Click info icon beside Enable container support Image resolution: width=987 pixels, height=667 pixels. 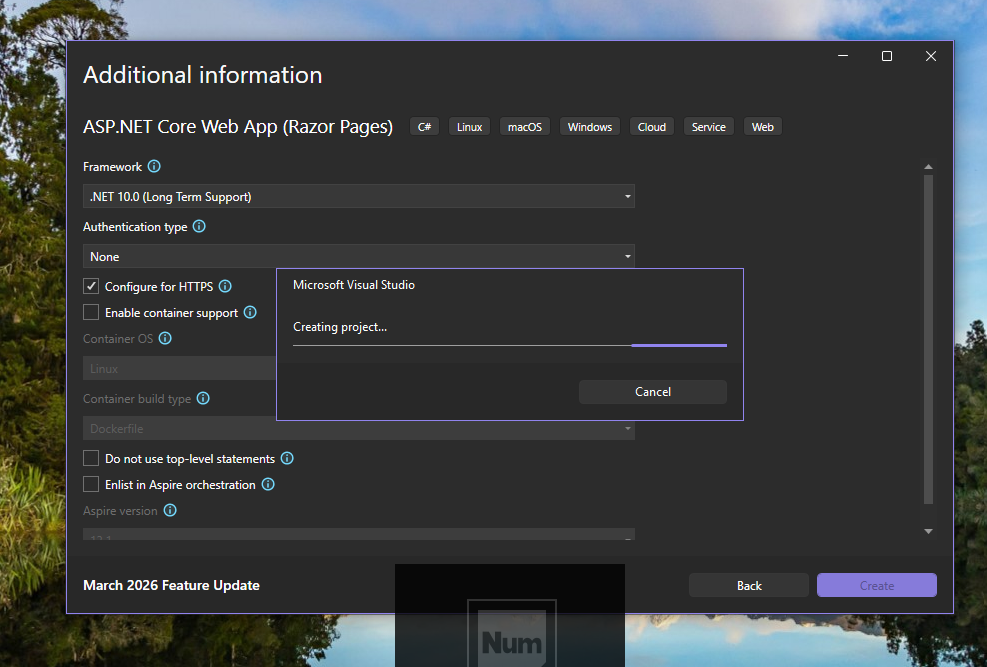pyautogui.click(x=250, y=313)
